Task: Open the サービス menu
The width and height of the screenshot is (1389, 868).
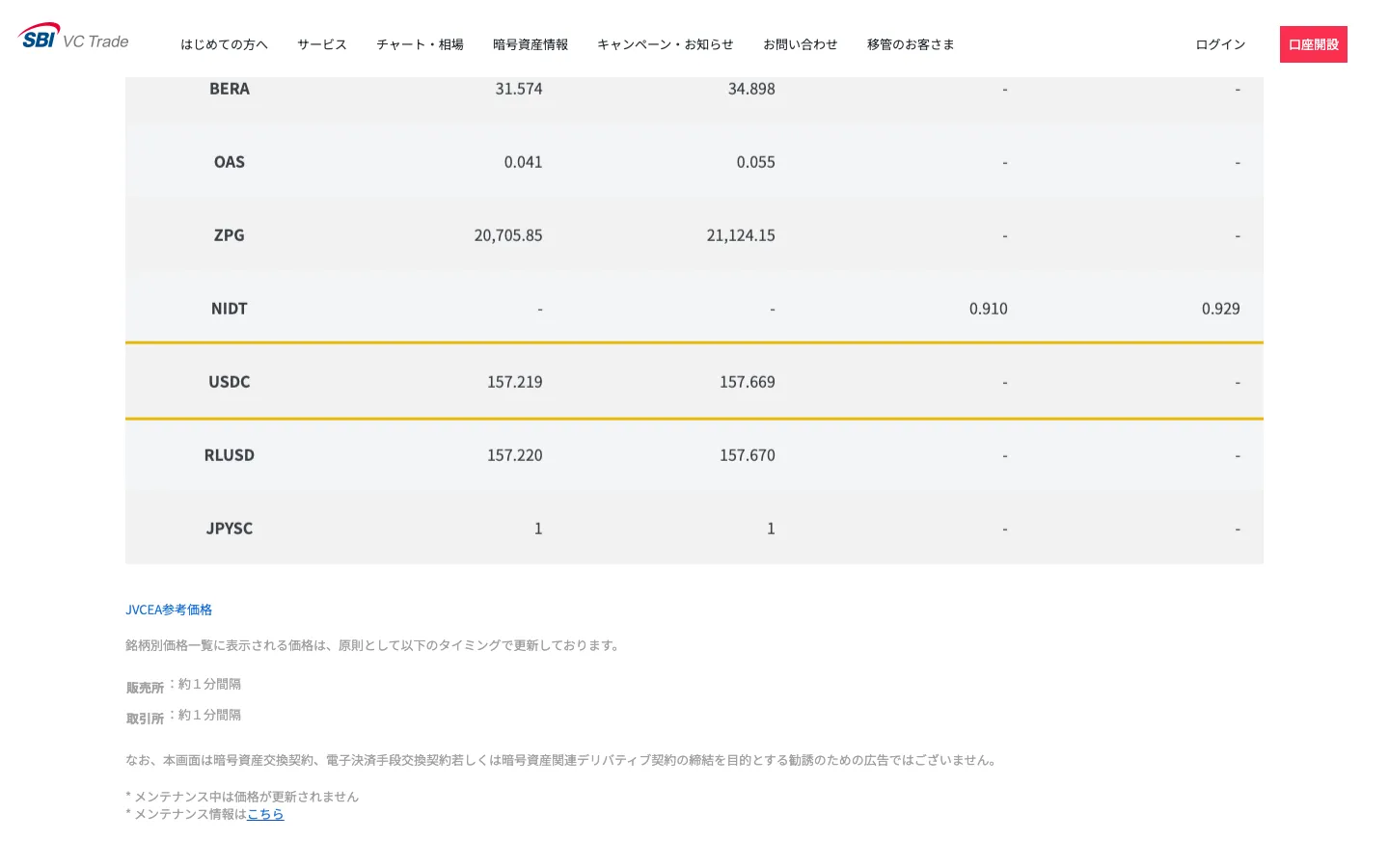Action: tap(322, 44)
